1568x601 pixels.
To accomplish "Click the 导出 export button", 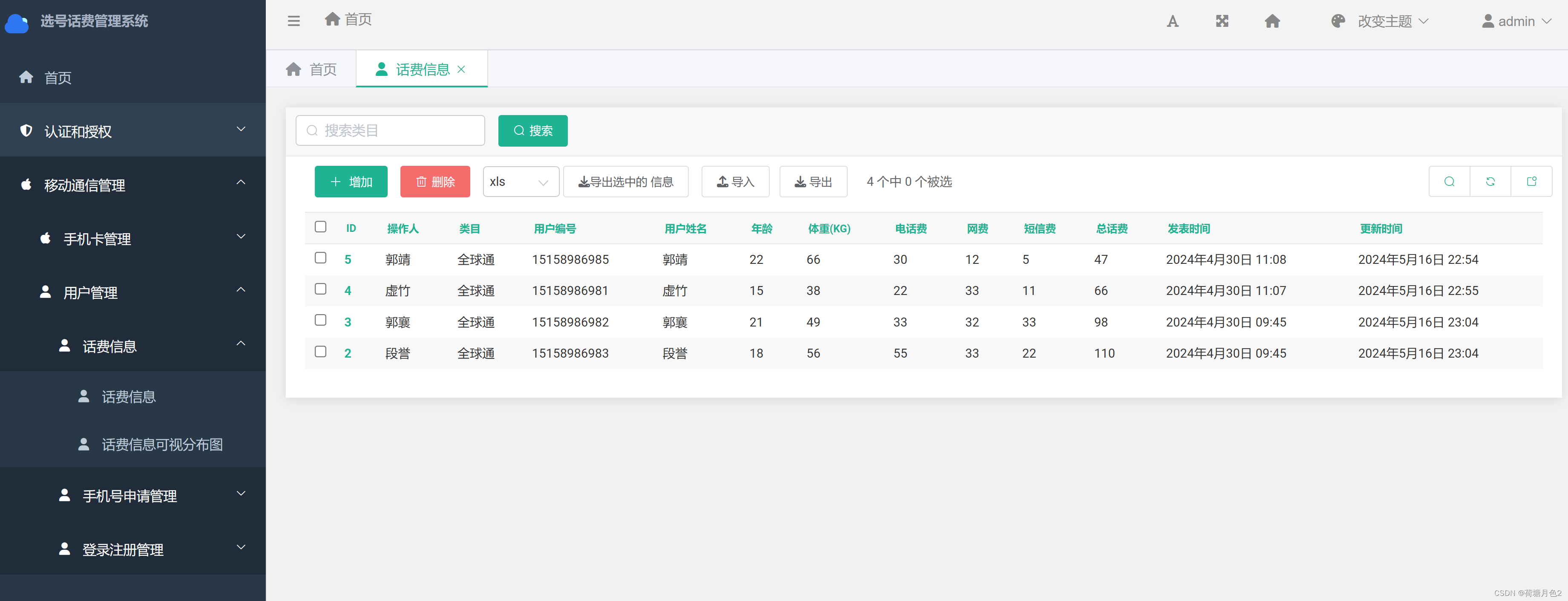I will pos(813,182).
